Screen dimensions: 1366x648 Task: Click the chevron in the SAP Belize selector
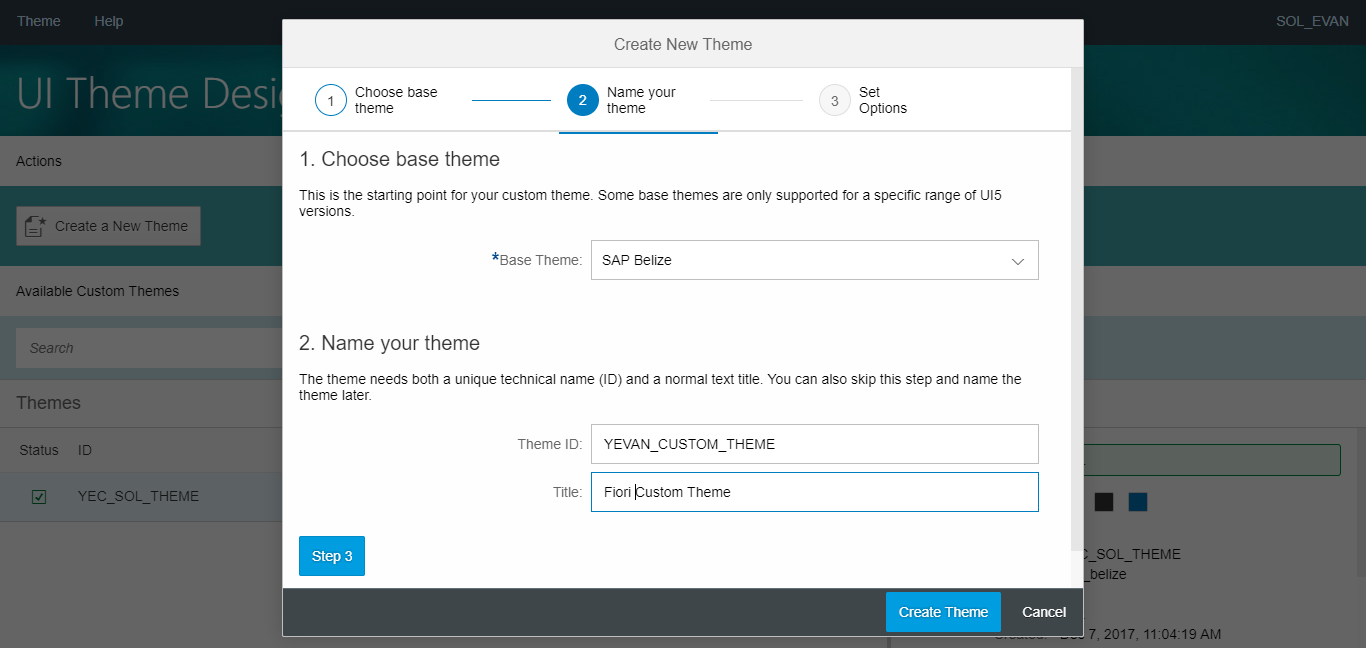coord(1018,260)
